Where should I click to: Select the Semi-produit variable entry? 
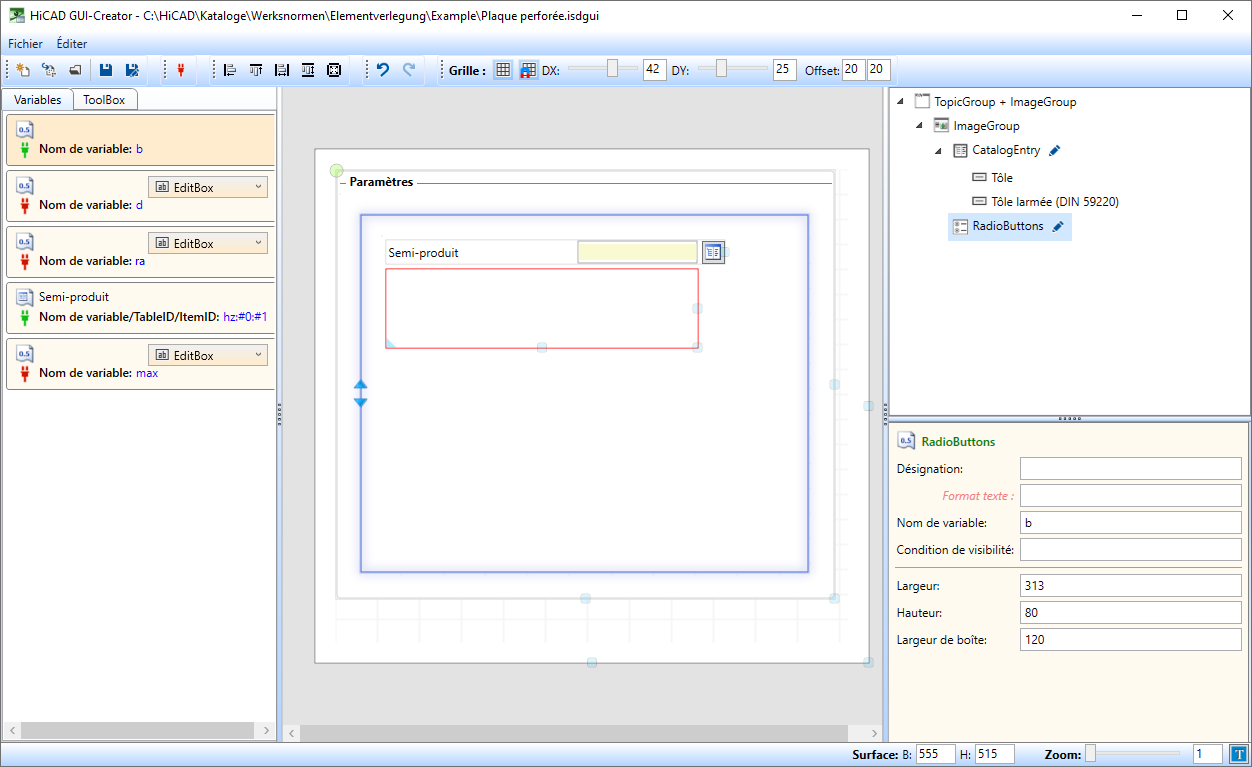pyautogui.click(x=140, y=307)
